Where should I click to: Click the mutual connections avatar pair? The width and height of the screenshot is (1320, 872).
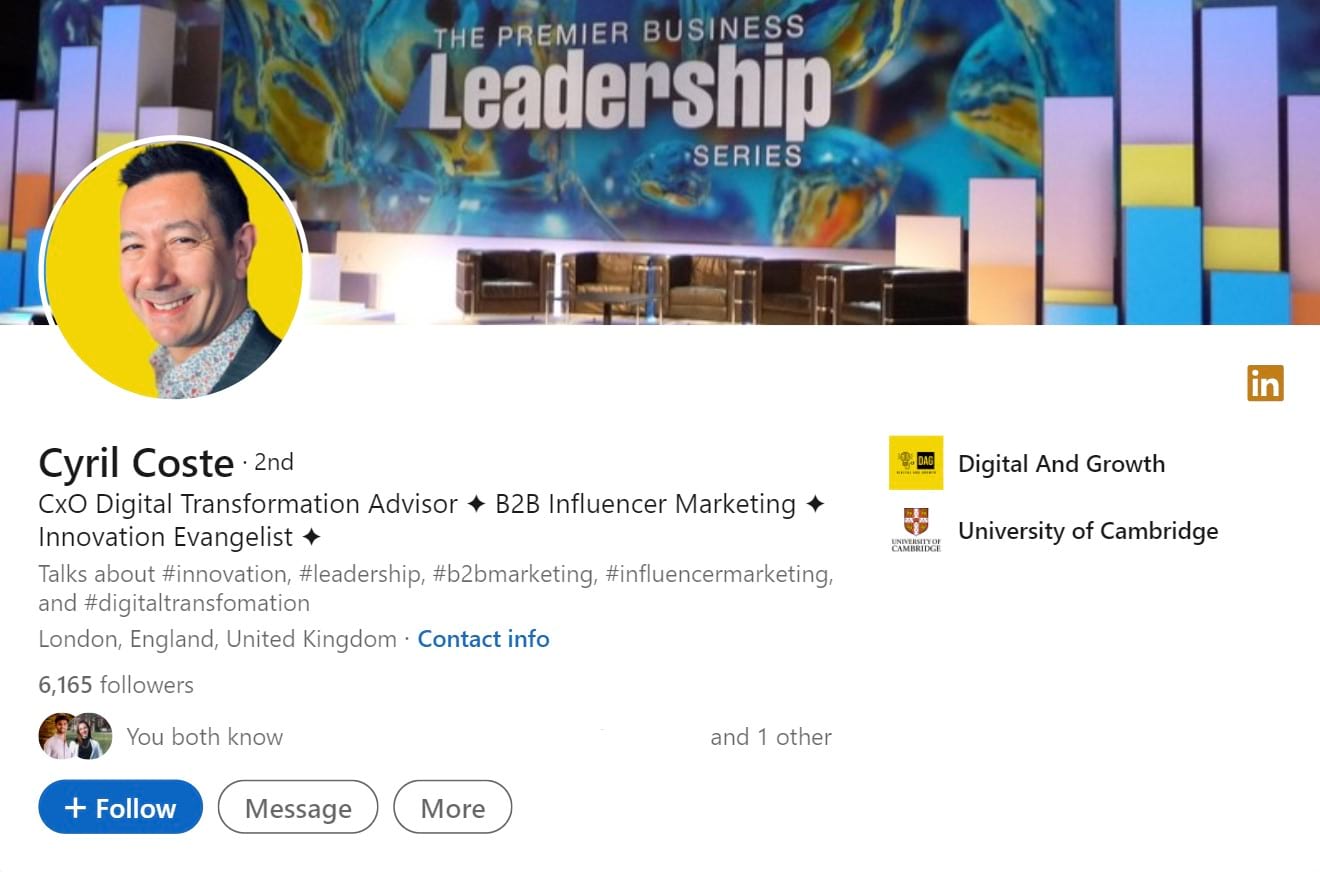[x=75, y=736]
